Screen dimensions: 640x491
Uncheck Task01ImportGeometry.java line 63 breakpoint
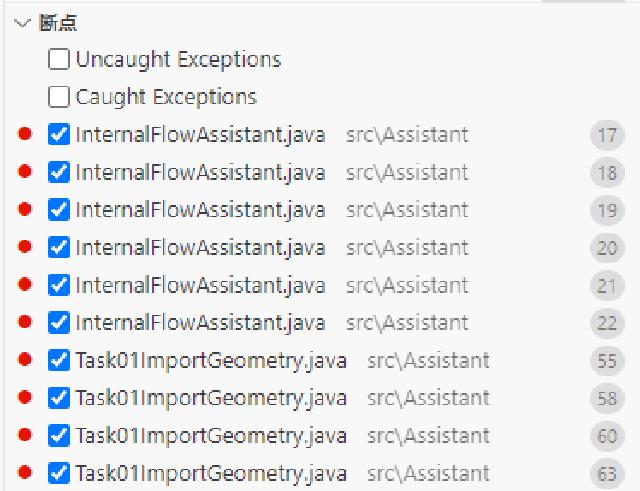58,473
